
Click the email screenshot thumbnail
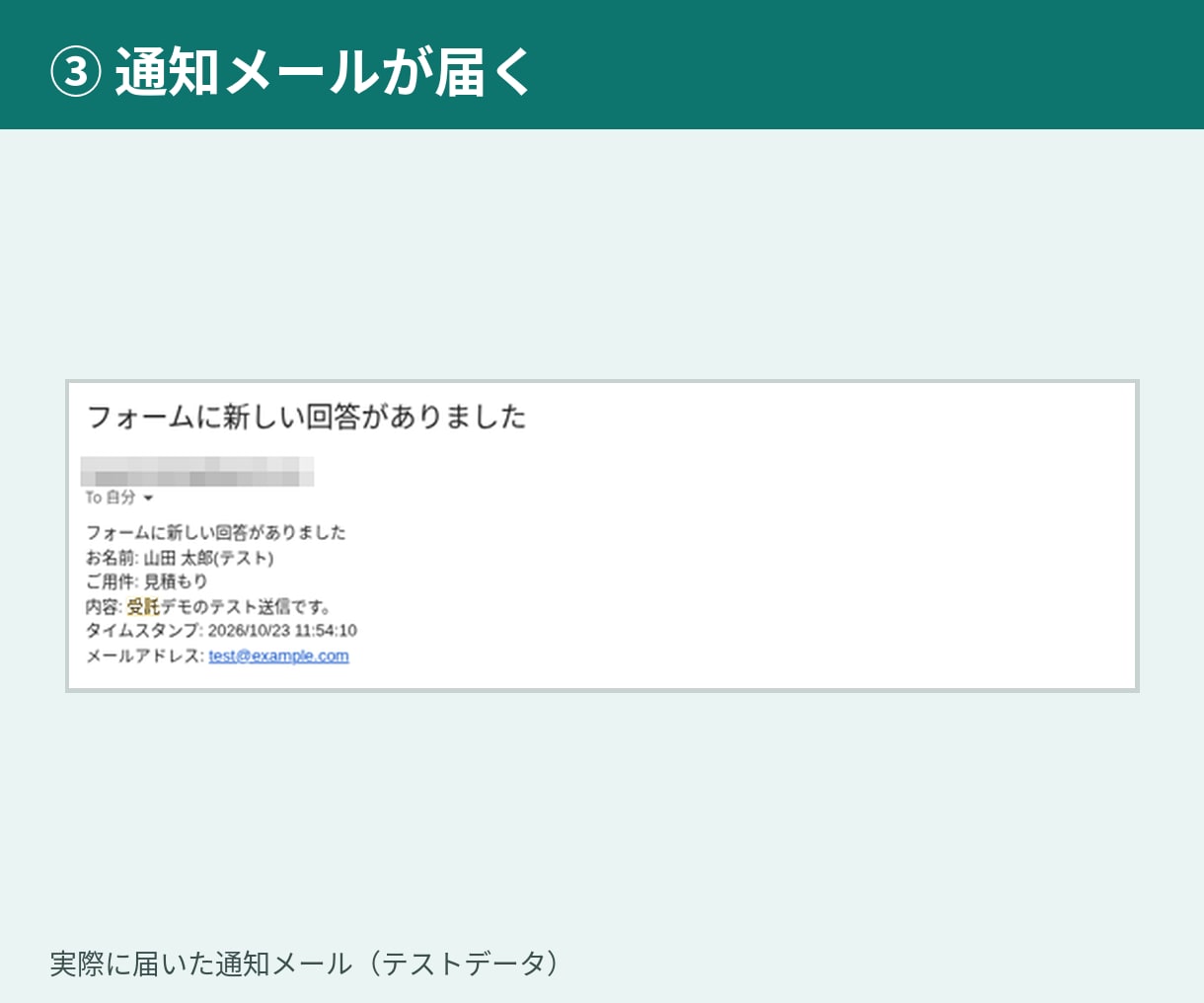[x=602, y=536]
